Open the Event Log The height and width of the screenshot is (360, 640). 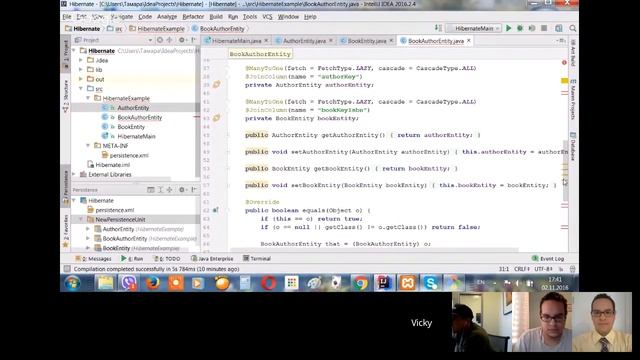click(x=548, y=258)
